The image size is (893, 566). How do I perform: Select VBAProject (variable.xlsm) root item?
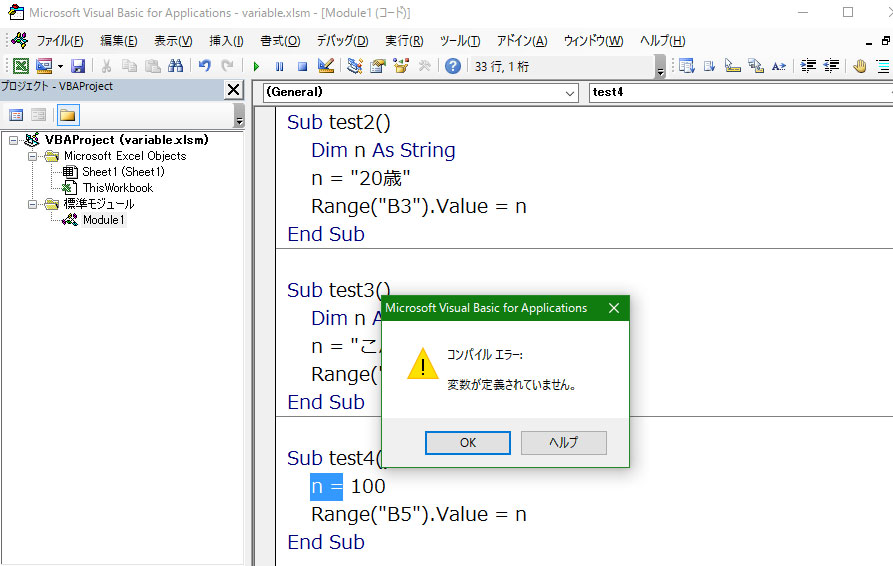point(126,140)
